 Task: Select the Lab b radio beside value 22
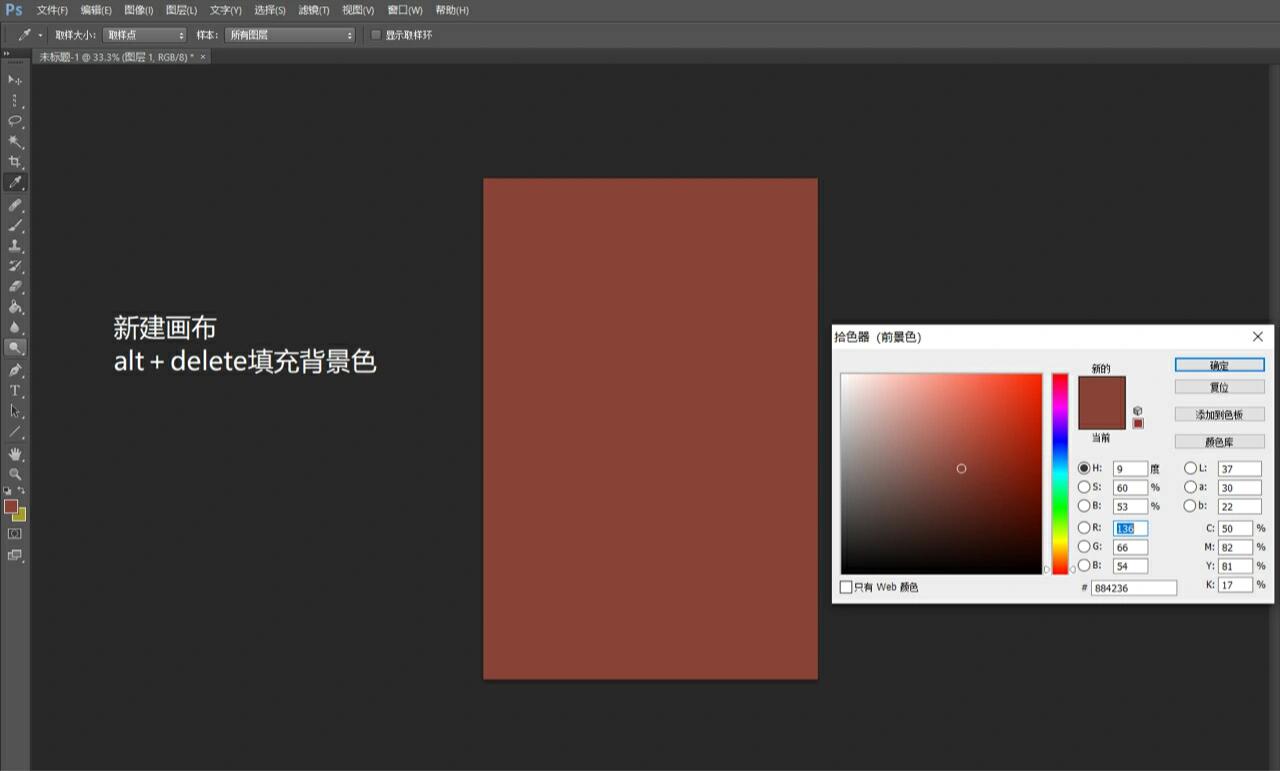[1190, 506]
